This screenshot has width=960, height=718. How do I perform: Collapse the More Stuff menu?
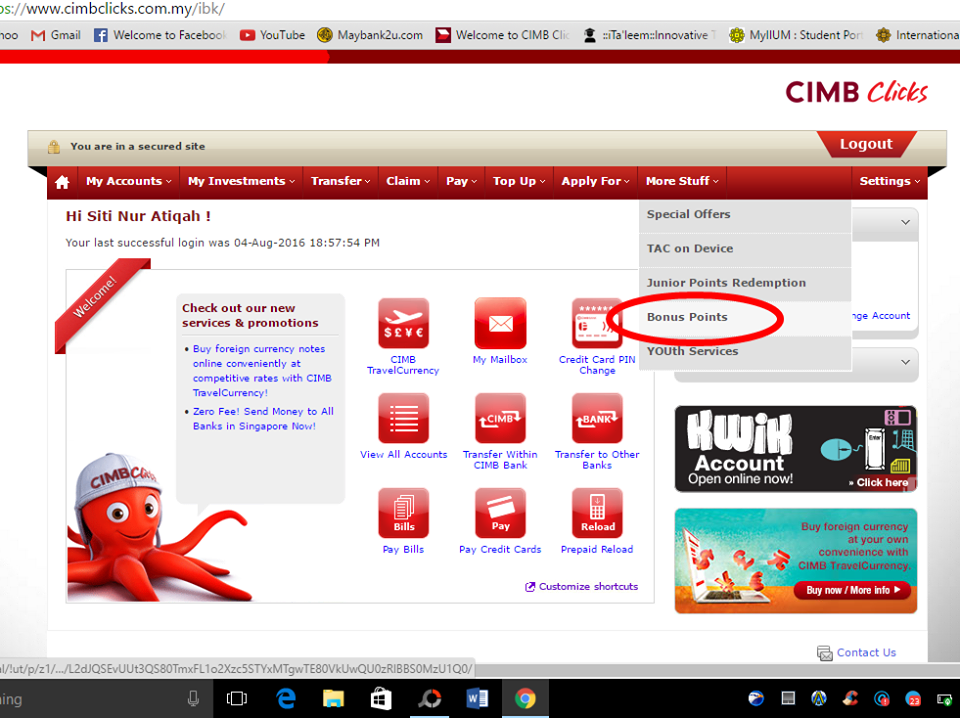[682, 181]
